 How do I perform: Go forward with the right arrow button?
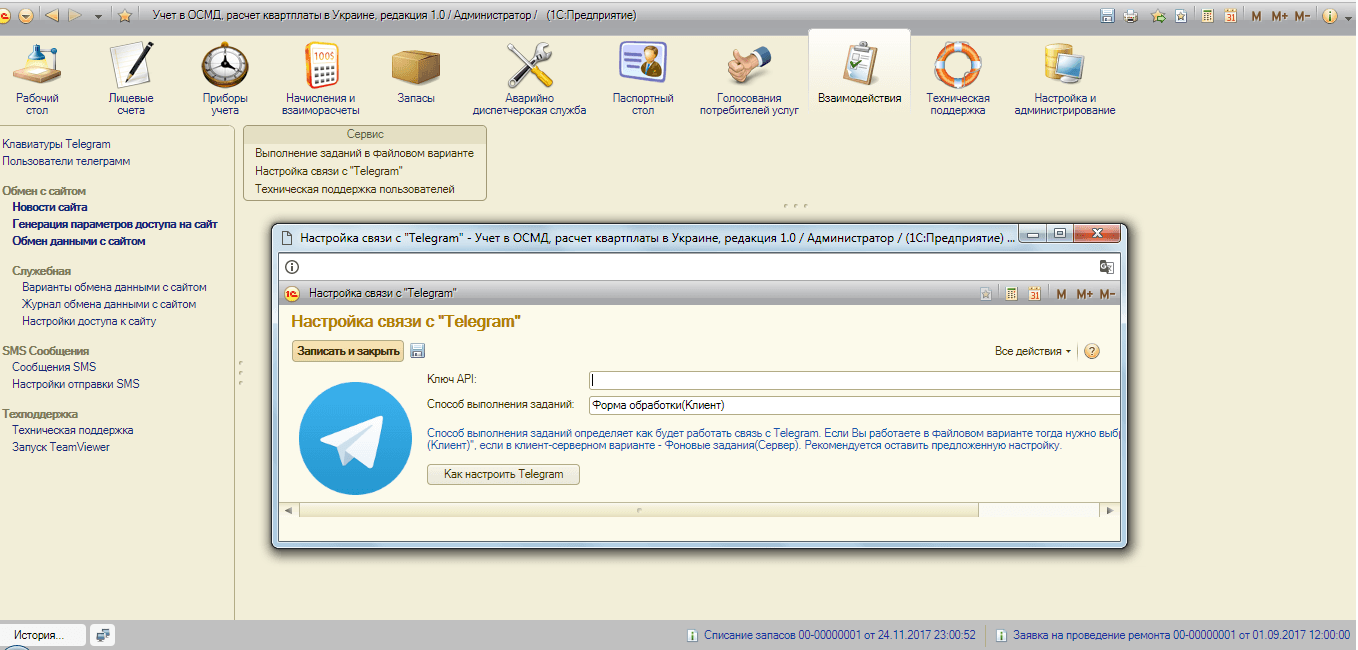coord(74,15)
